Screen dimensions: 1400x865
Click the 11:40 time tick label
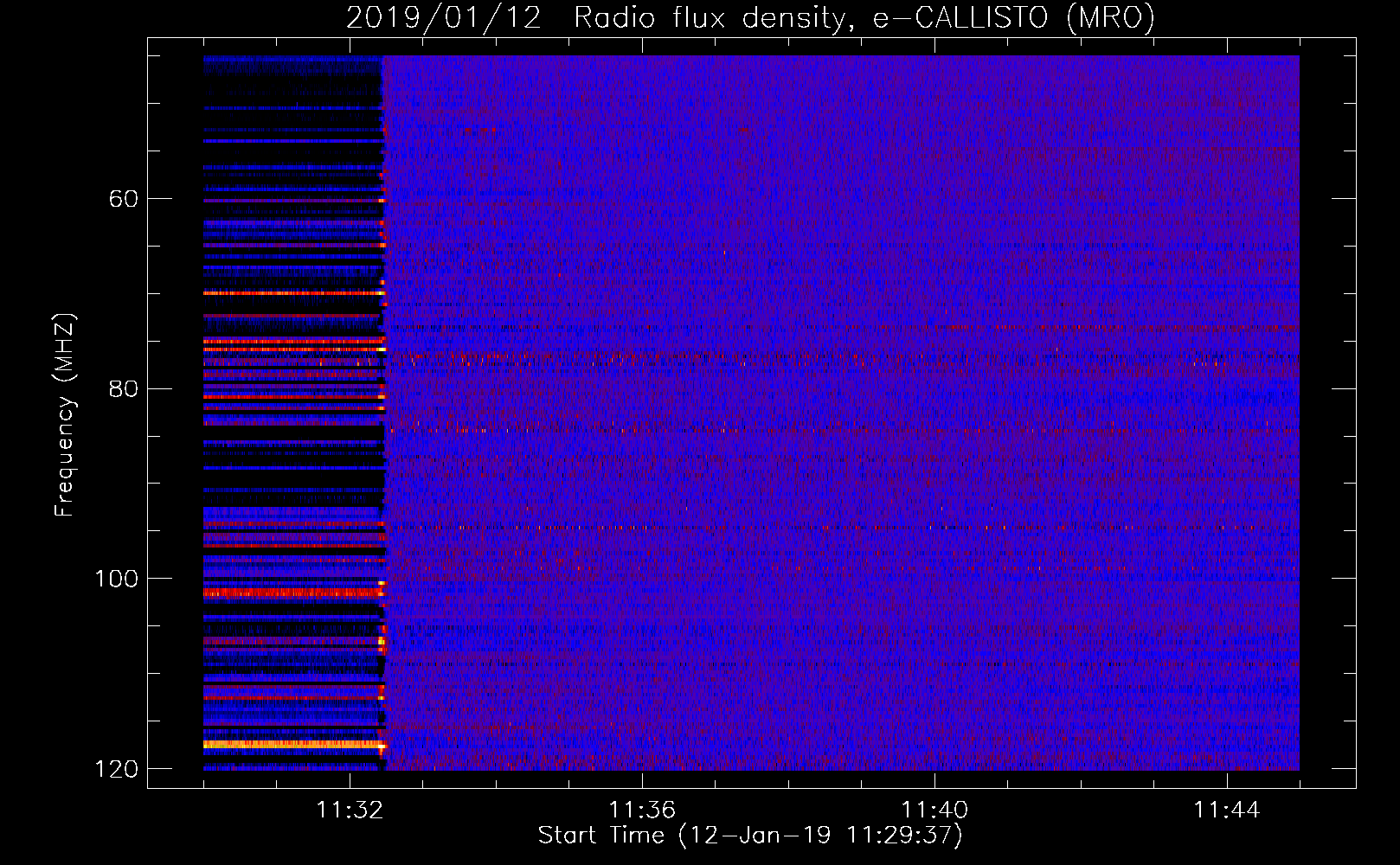(x=934, y=811)
